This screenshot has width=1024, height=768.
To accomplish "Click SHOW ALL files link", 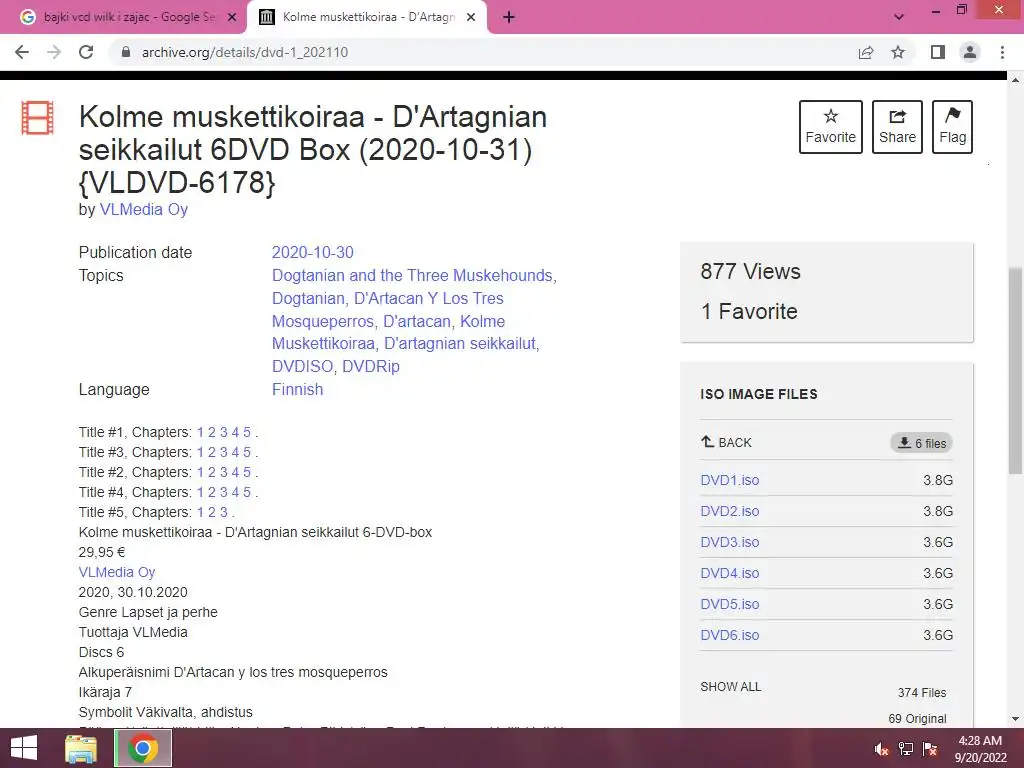I will coord(731,687).
